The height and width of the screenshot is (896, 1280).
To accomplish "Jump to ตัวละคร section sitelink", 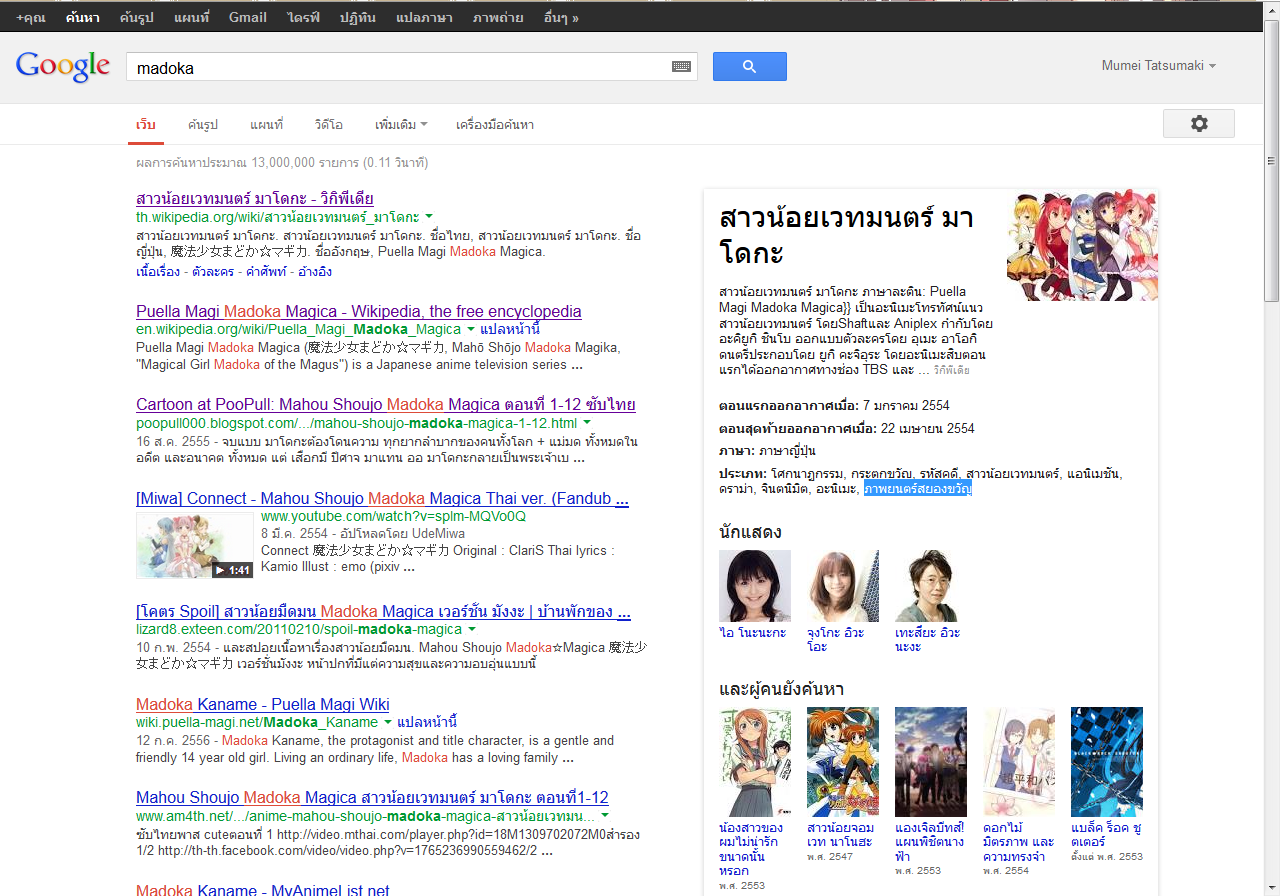I will pyautogui.click(x=215, y=272).
